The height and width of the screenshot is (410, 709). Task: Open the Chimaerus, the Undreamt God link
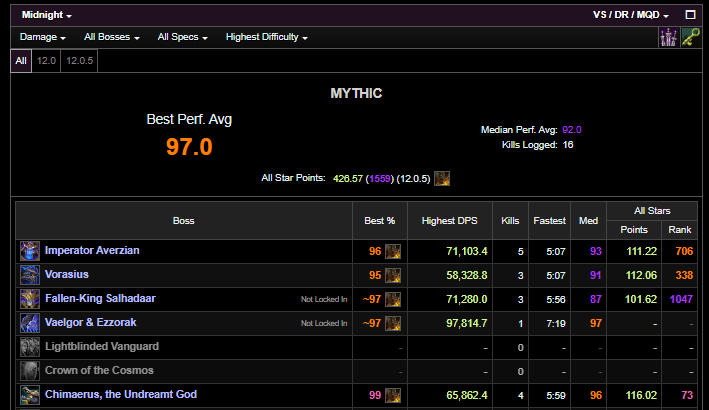click(x=121, y=394)
